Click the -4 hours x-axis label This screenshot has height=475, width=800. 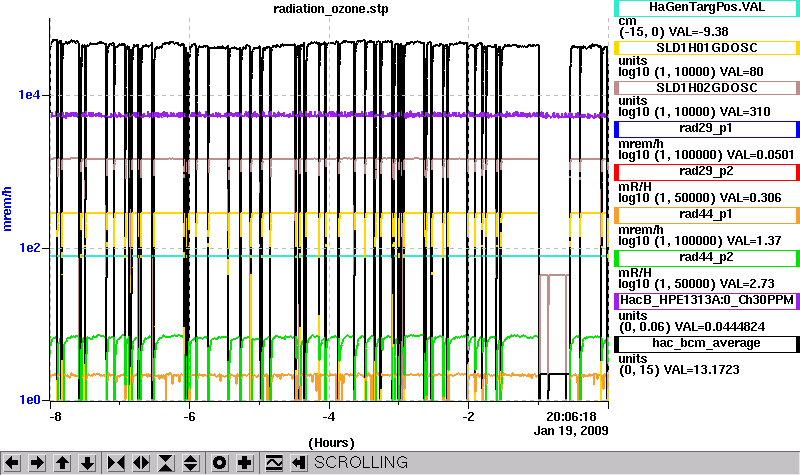click(x=329, y=417)
